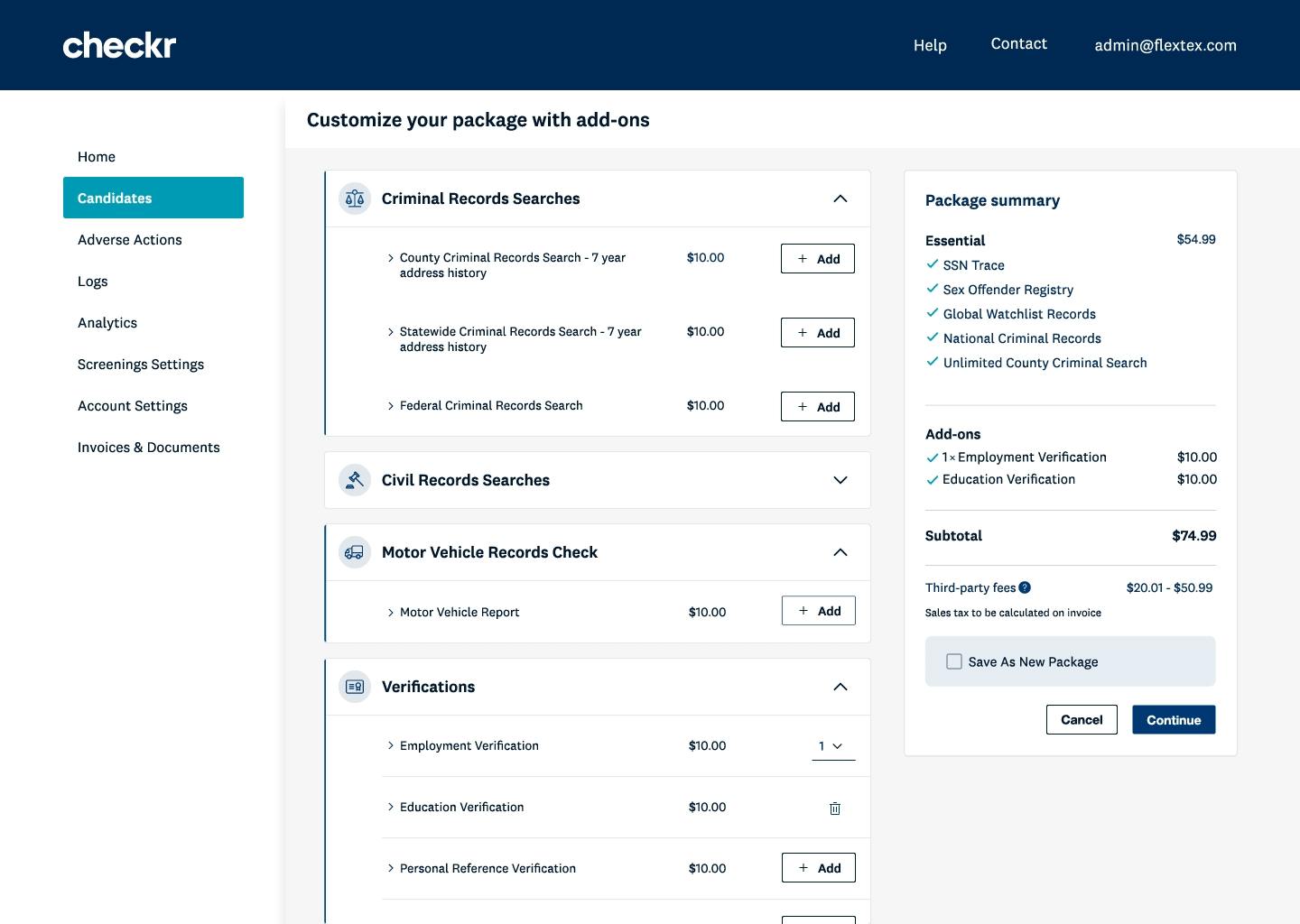1300x924 pixels.
Task: Click National Criminal Records summary item
Action: [1022, 338]
